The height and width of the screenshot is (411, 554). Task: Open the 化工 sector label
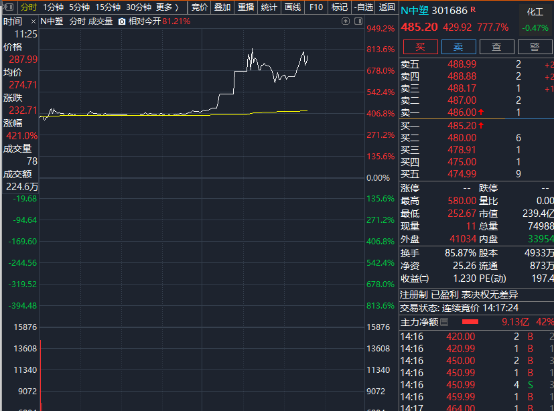point(535,12)
